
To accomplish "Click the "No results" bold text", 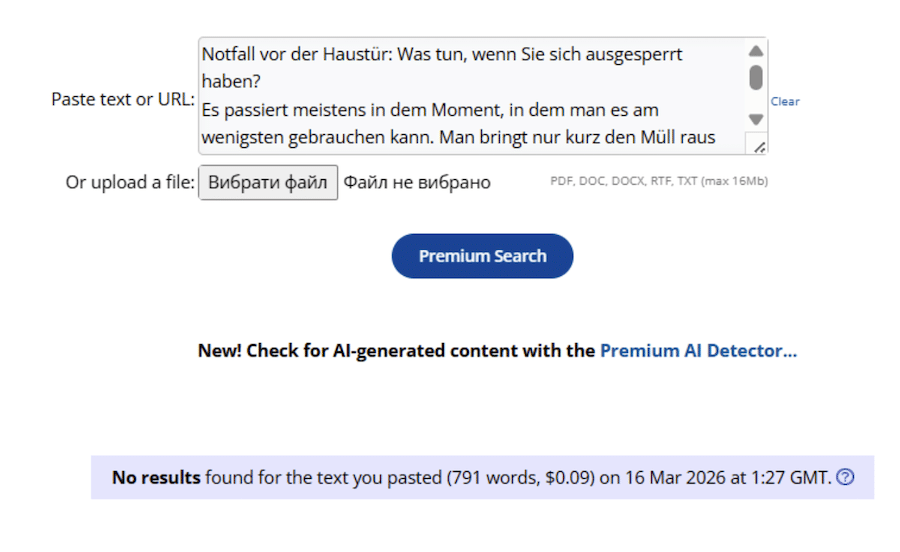I will [156, 477].
